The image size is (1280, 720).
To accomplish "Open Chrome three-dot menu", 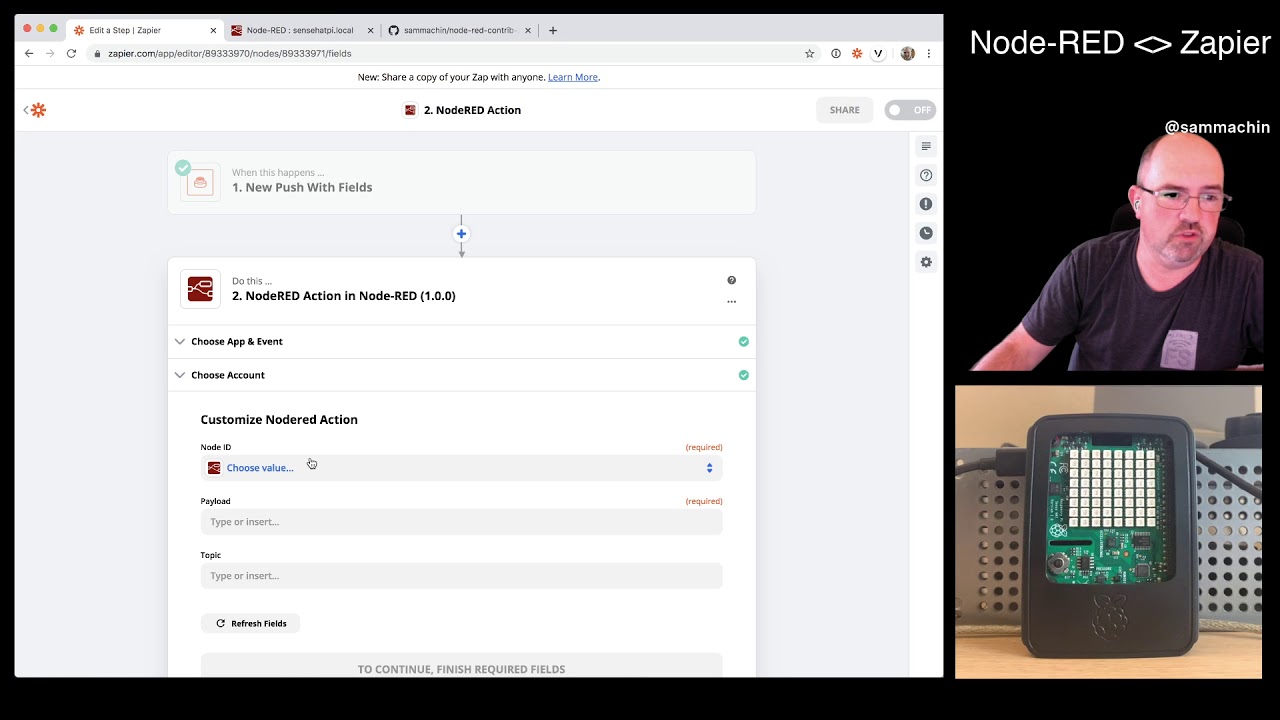I will click(929, 53).
